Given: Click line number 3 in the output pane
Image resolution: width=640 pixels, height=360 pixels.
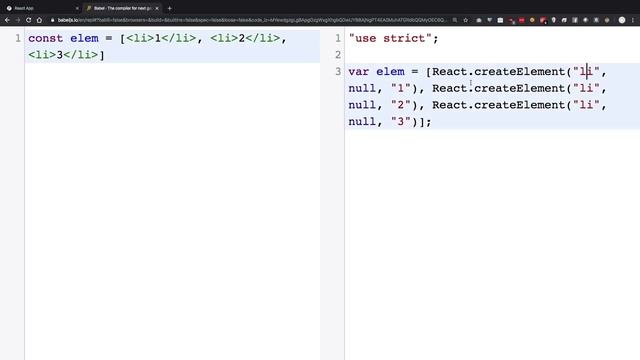Looking at the screenshot, I should pyautogui.click(x=338, y=72).
